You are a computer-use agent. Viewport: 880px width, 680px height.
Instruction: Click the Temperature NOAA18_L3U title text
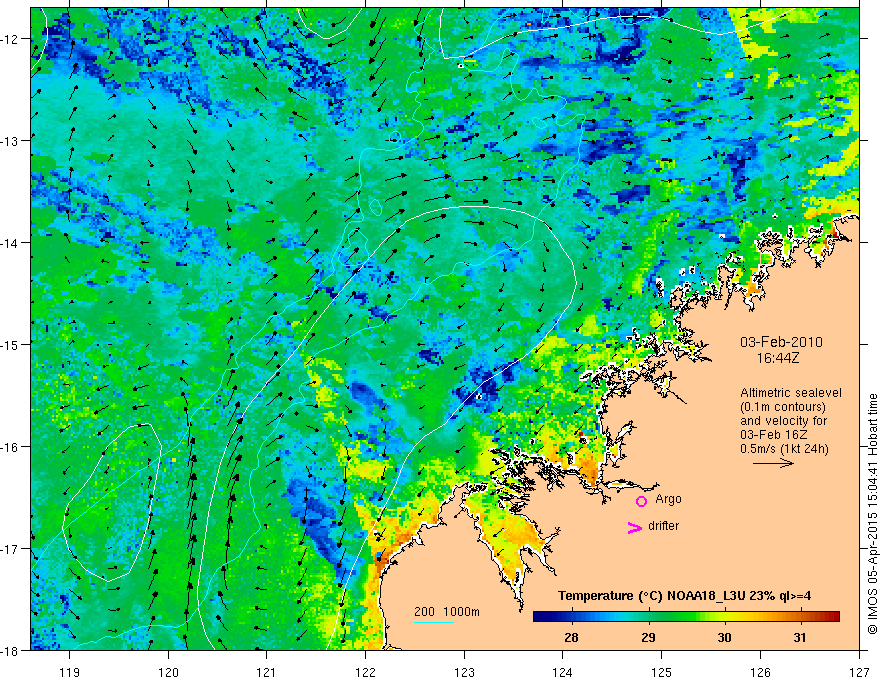(x=684, y=596)
